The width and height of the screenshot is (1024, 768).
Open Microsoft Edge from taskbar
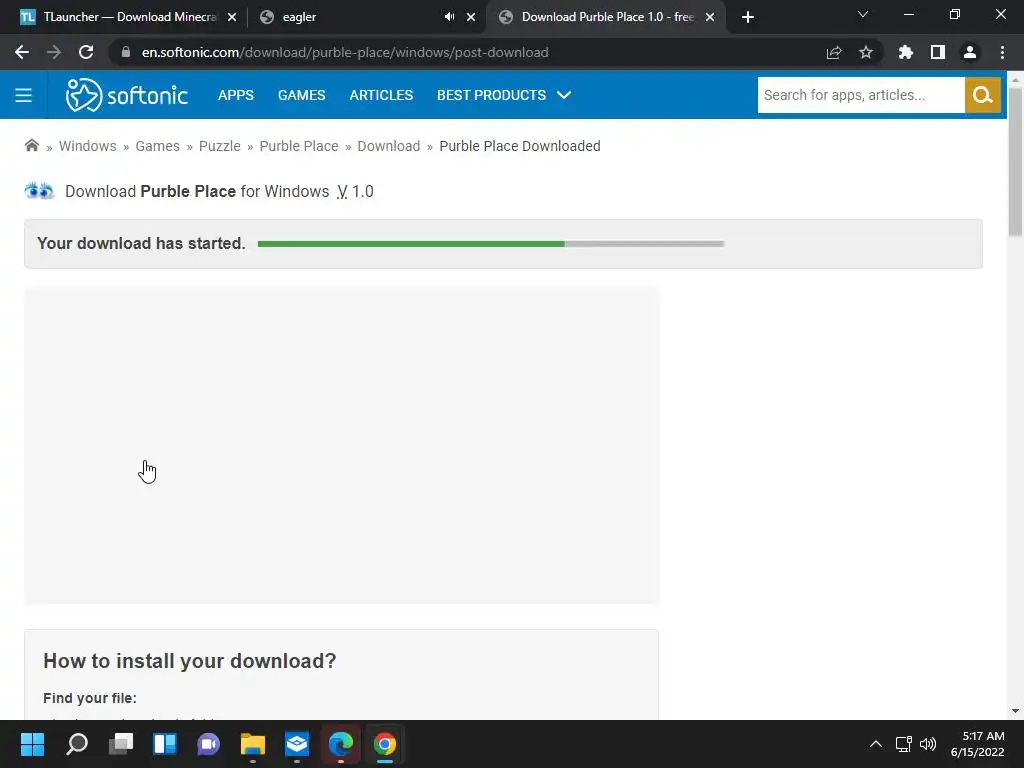click(341, 744)
